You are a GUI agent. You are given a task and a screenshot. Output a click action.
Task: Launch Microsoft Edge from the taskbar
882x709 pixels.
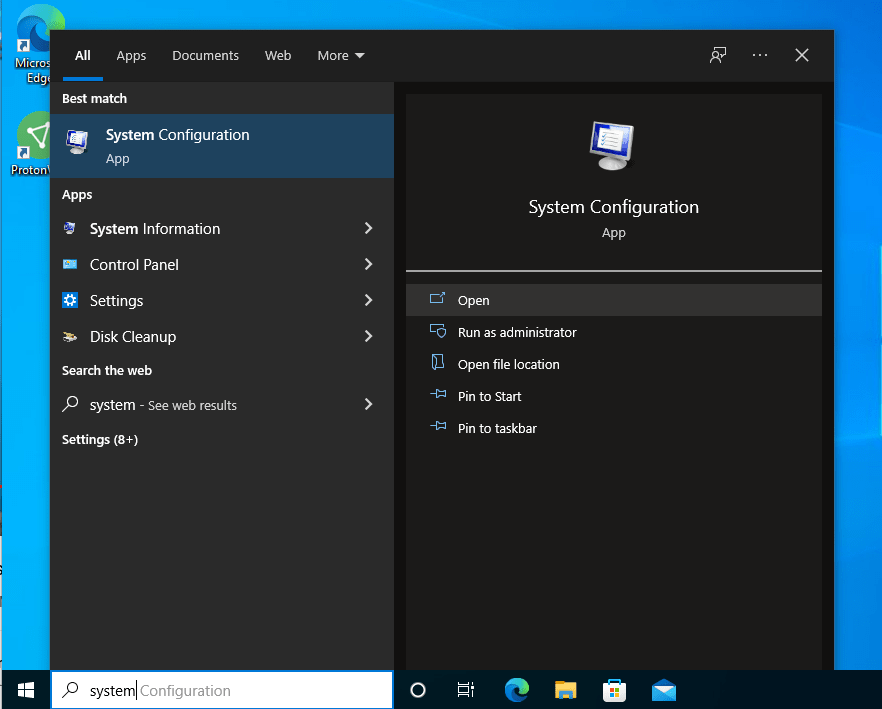(516, 690)
